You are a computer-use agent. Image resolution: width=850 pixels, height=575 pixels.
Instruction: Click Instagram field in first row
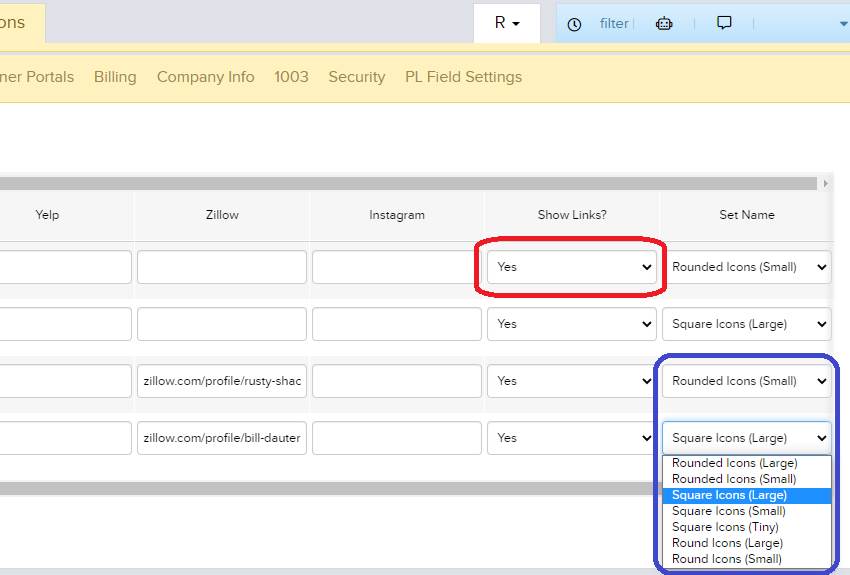pyautogui.click(x=397, y=267)
